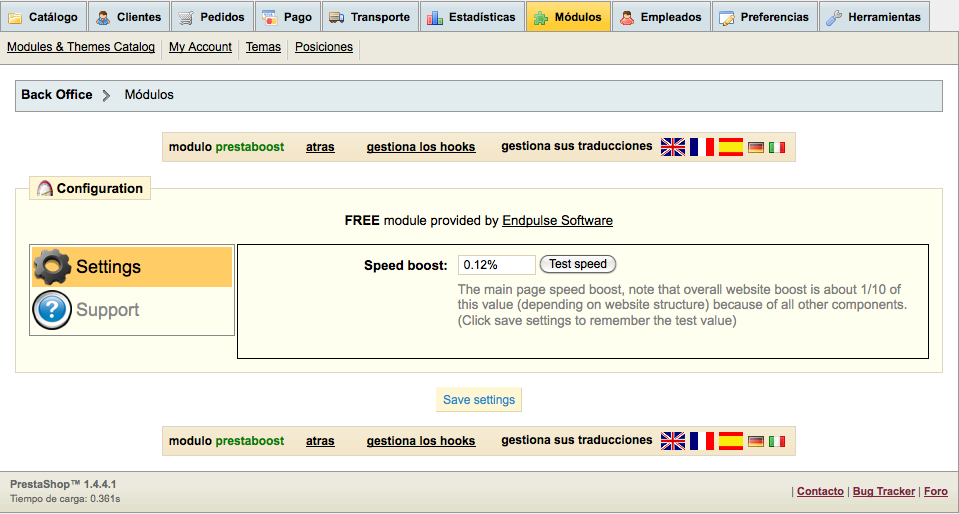Select Spanish flag in top translations bar

pos(730,147)
